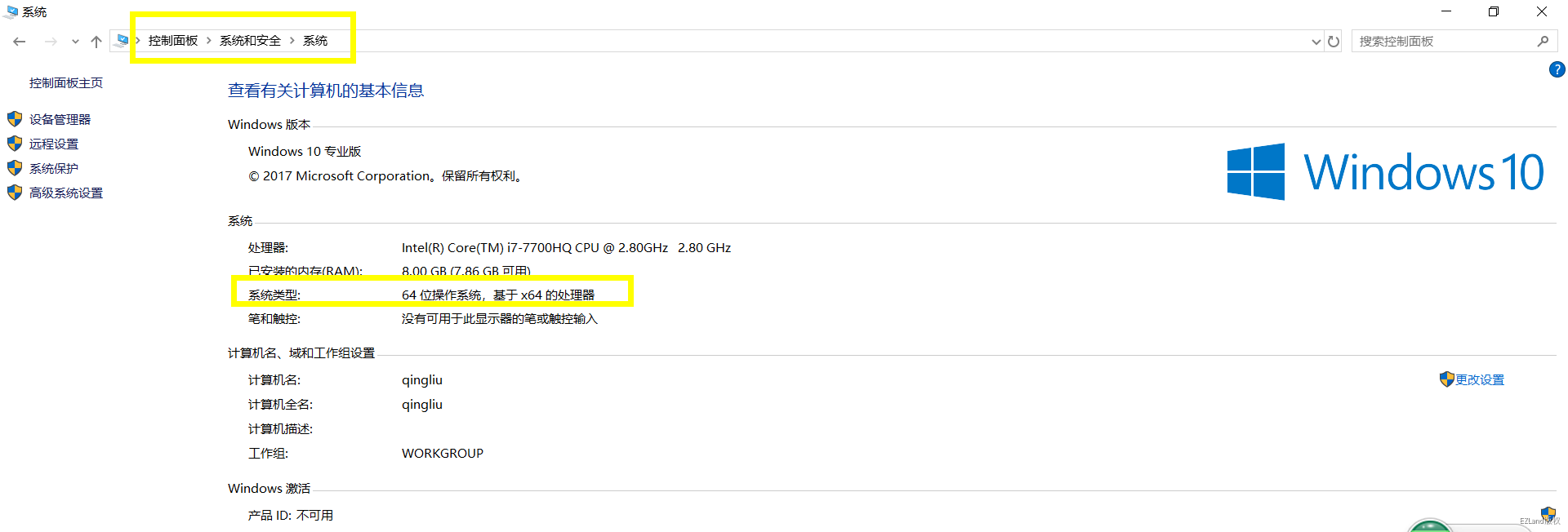
Task: Click the search magnifier icon
Action: coord(1543,42)
